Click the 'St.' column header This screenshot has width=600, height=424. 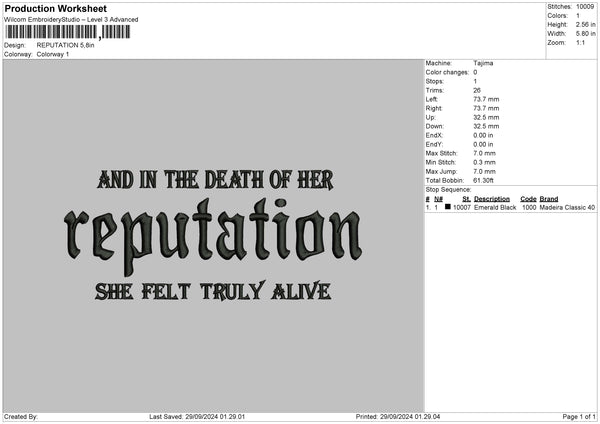point(466,199)
